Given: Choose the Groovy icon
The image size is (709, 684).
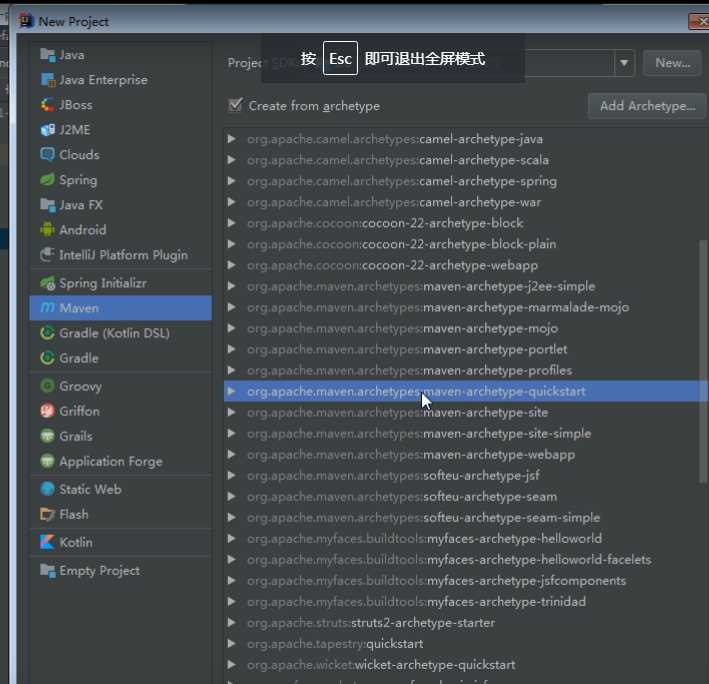Looking at the screenshot, I should (x=47, y=386).
